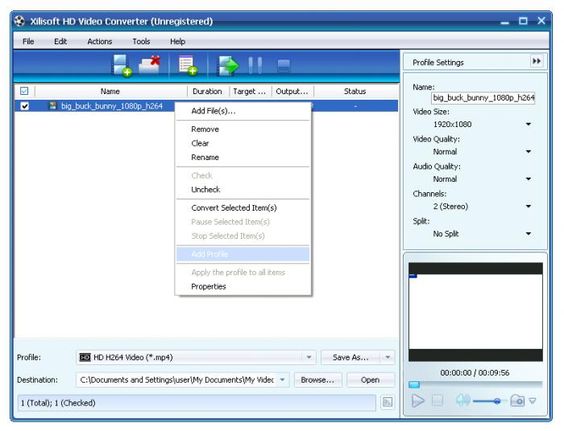The width and height of the screenshot is (564, 431).
Task: Open the log icon beside status bar
Action: click(387, 402)
